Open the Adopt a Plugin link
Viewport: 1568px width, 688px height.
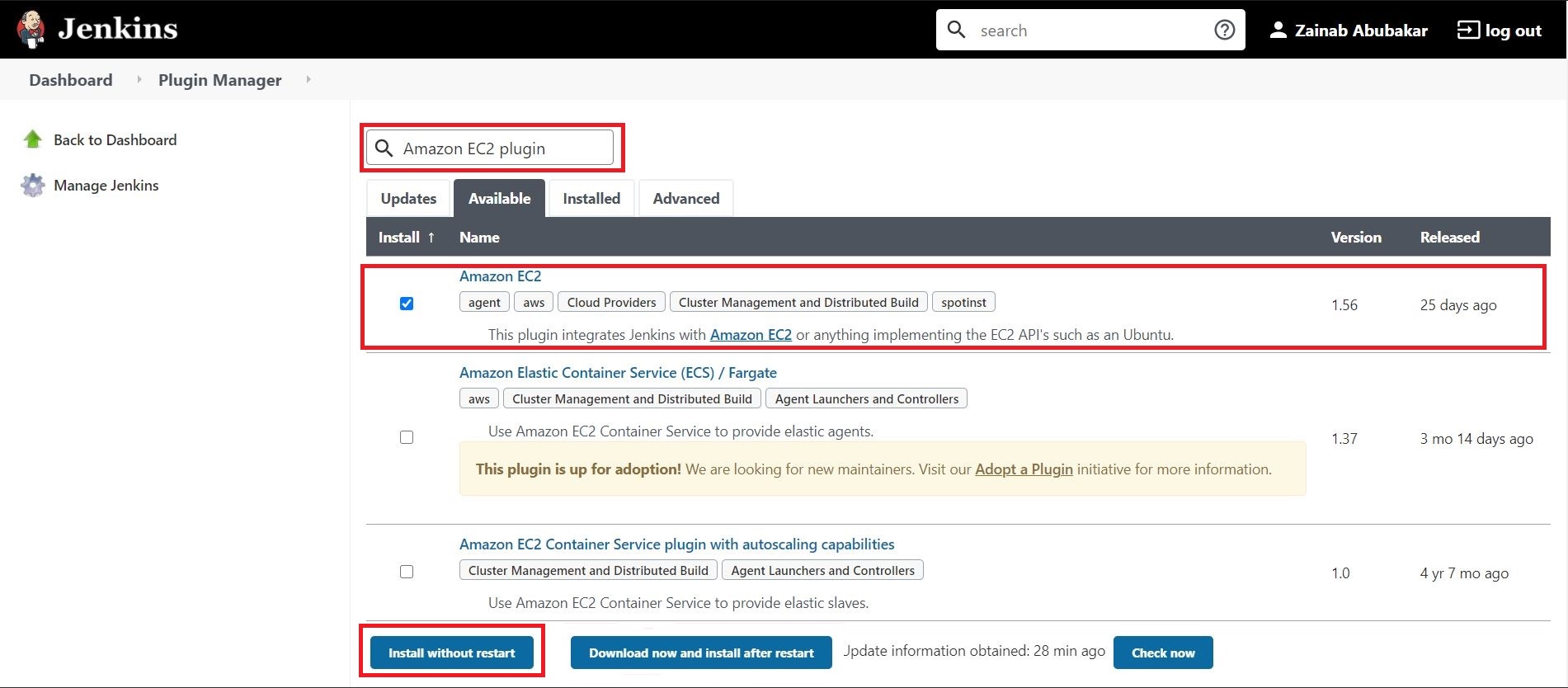pos(1024,469)
